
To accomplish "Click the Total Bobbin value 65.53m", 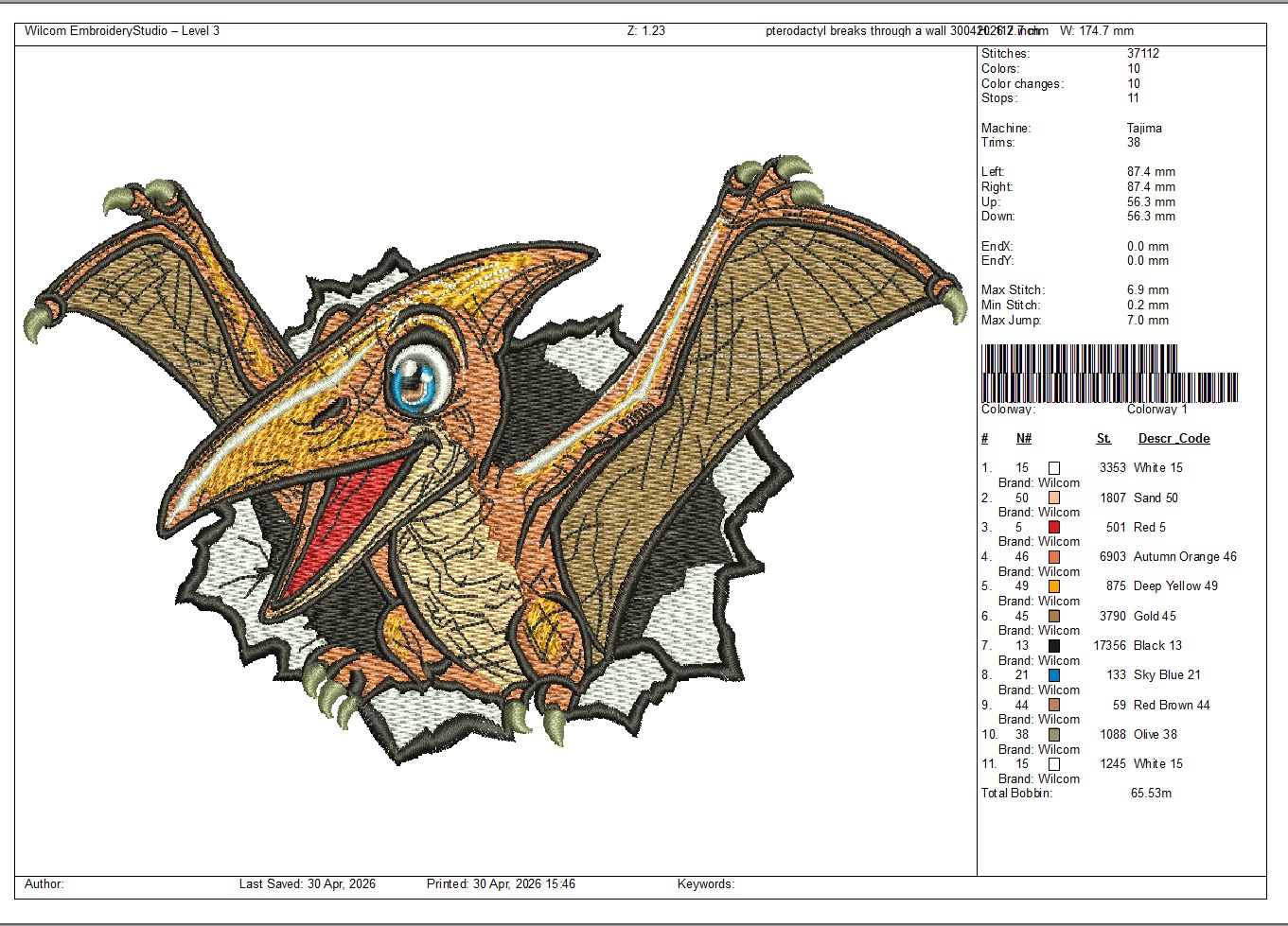I will (x=1151, y=794).
